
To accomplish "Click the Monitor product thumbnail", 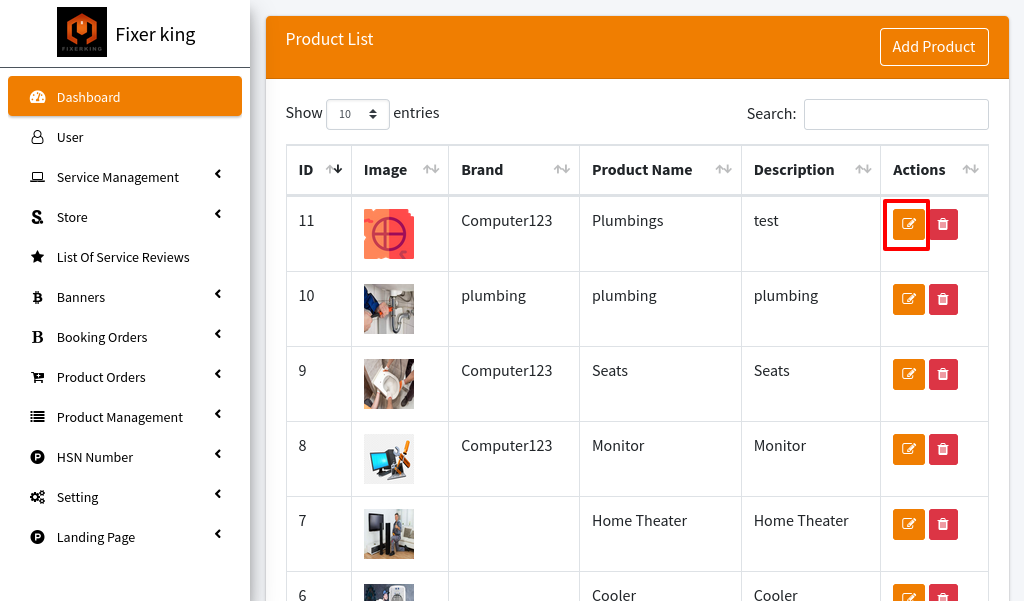I will pyautogui.click(x=389, y=459).
